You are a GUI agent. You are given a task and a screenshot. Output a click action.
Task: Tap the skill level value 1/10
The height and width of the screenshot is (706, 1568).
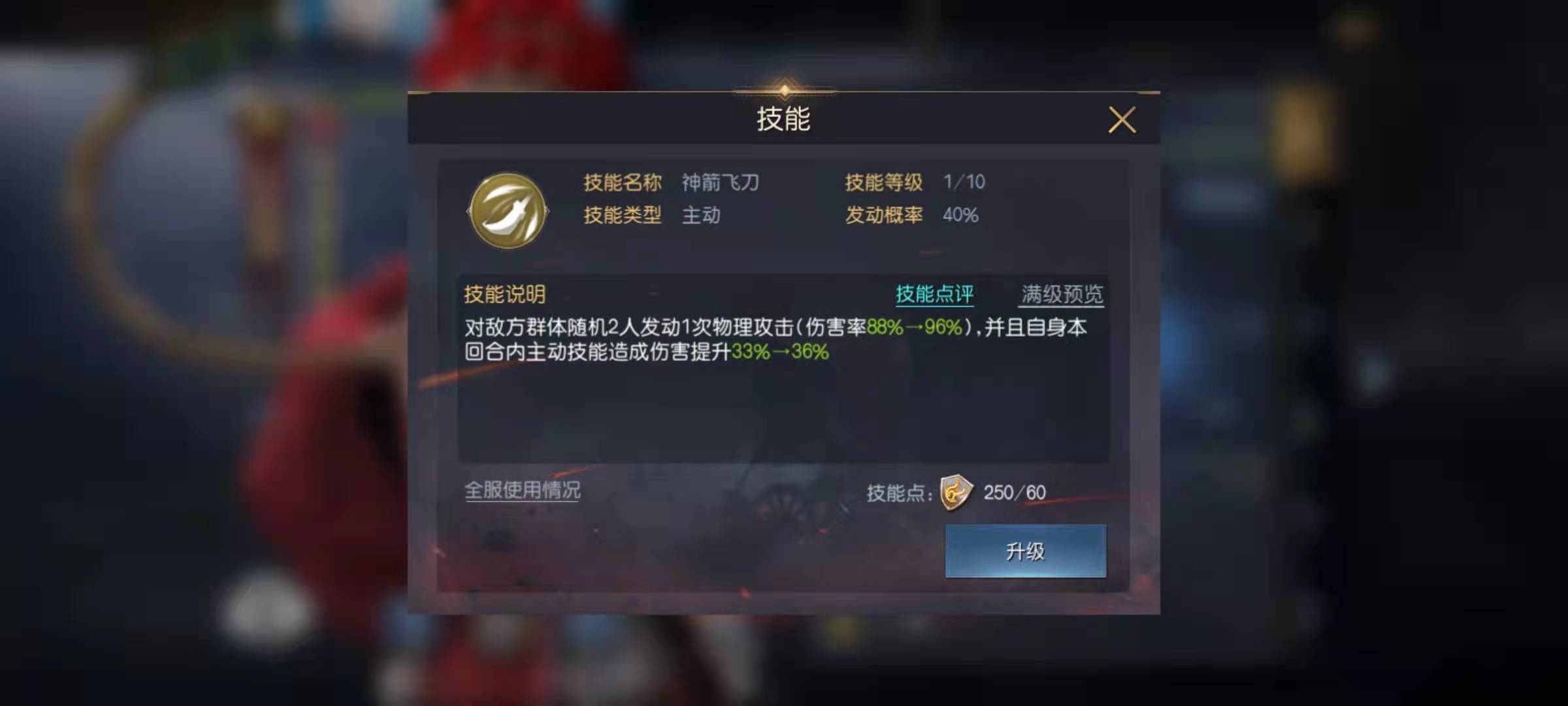pos(964,182)
